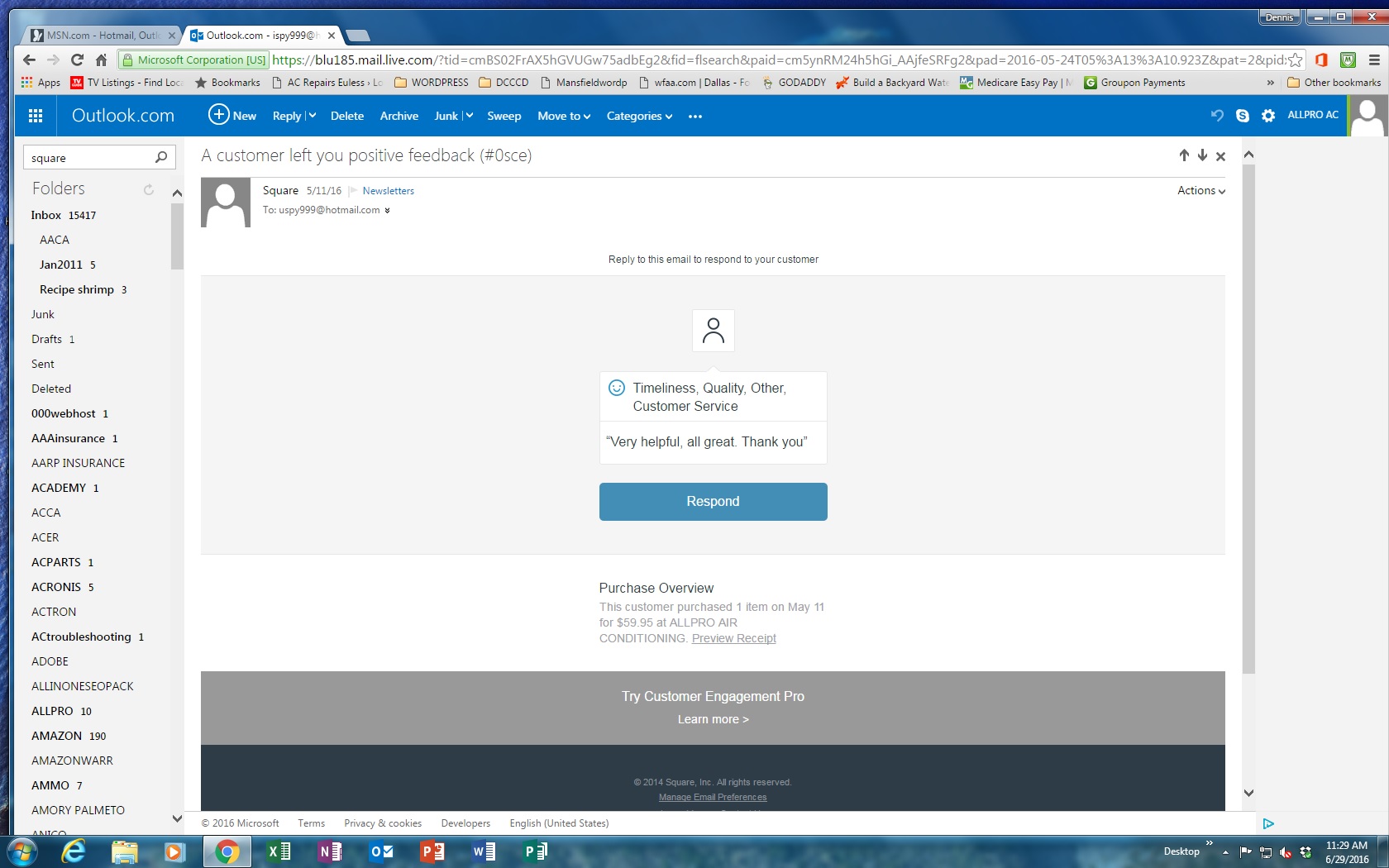Screen dimensions: 1389x868
Task: Click the blue Respond button
Action: (x=713, y=502)
